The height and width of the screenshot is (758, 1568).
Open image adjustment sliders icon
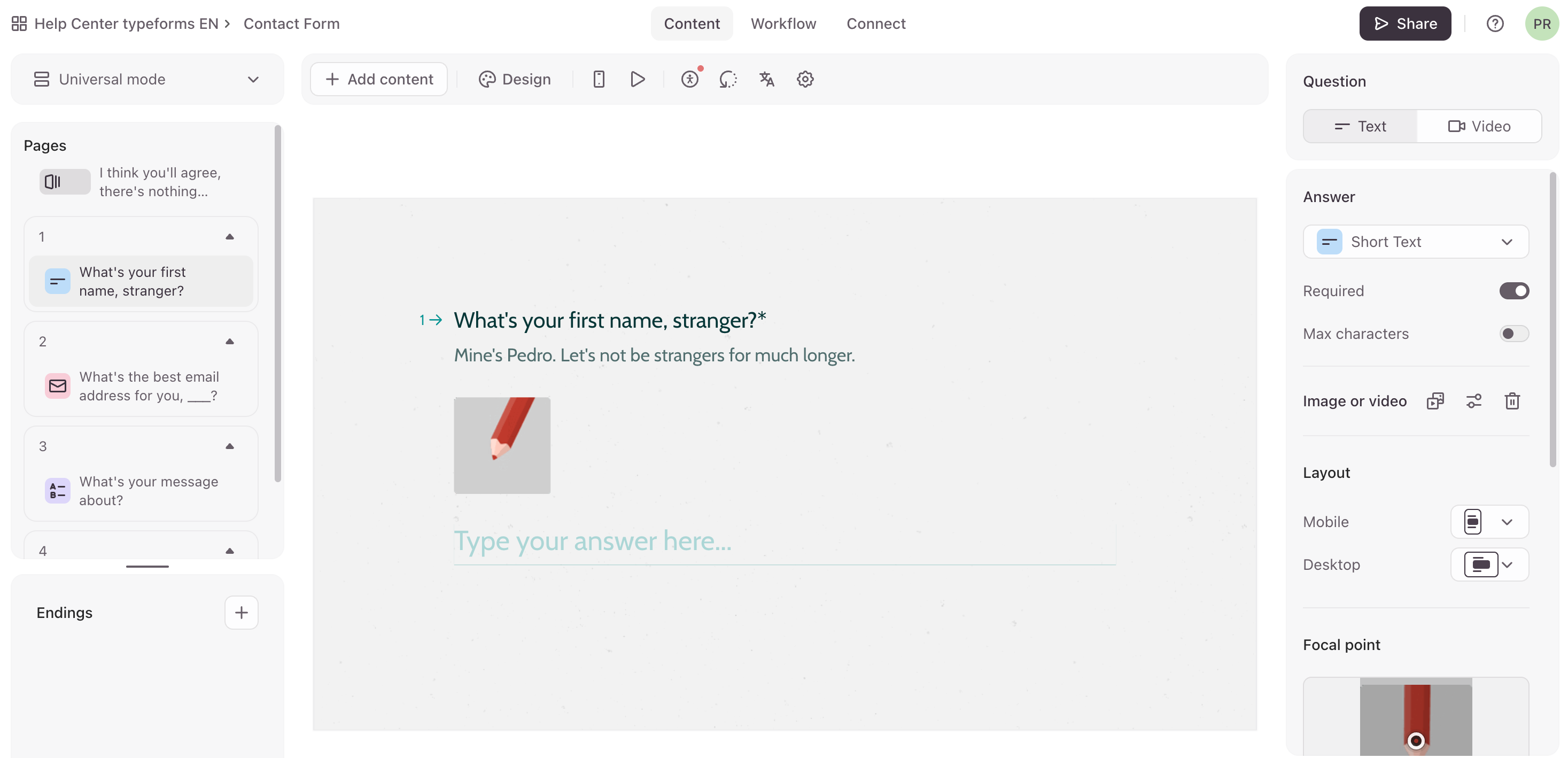pyautogui.click(x=1473, y=401)
